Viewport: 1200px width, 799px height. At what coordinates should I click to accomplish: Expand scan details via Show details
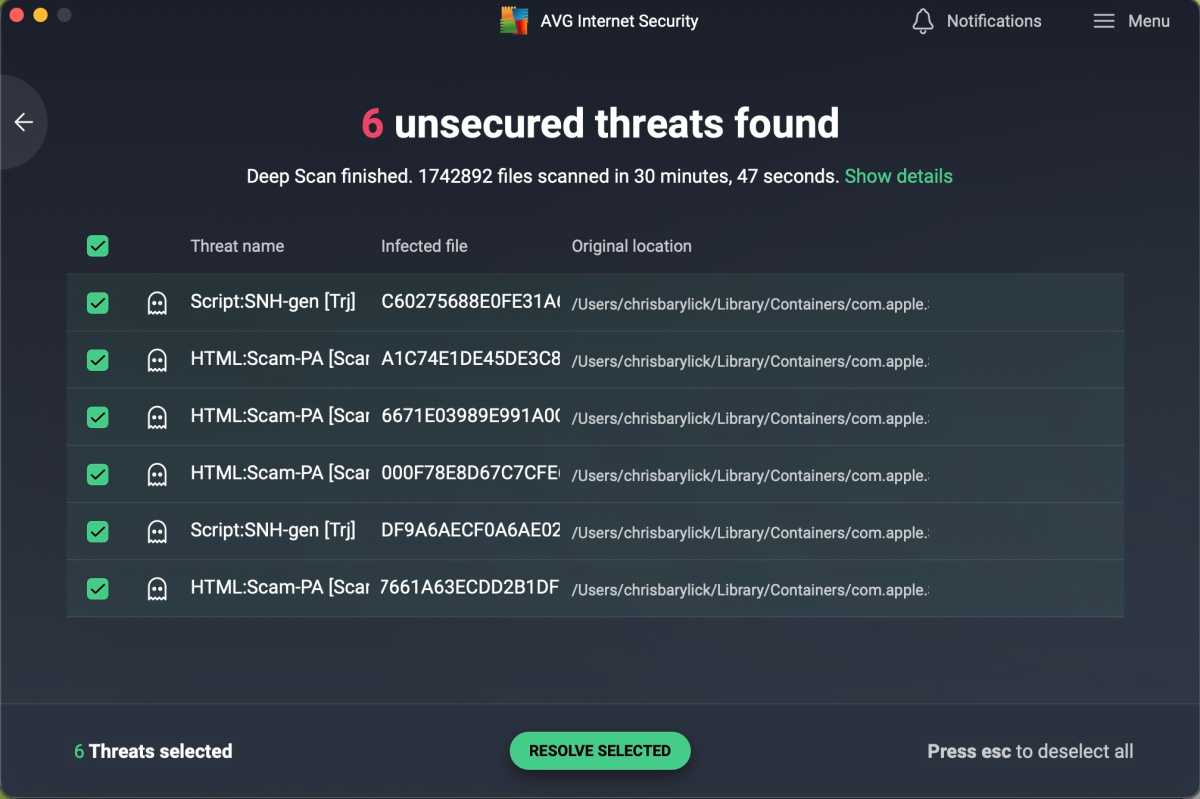coord(898,176)
